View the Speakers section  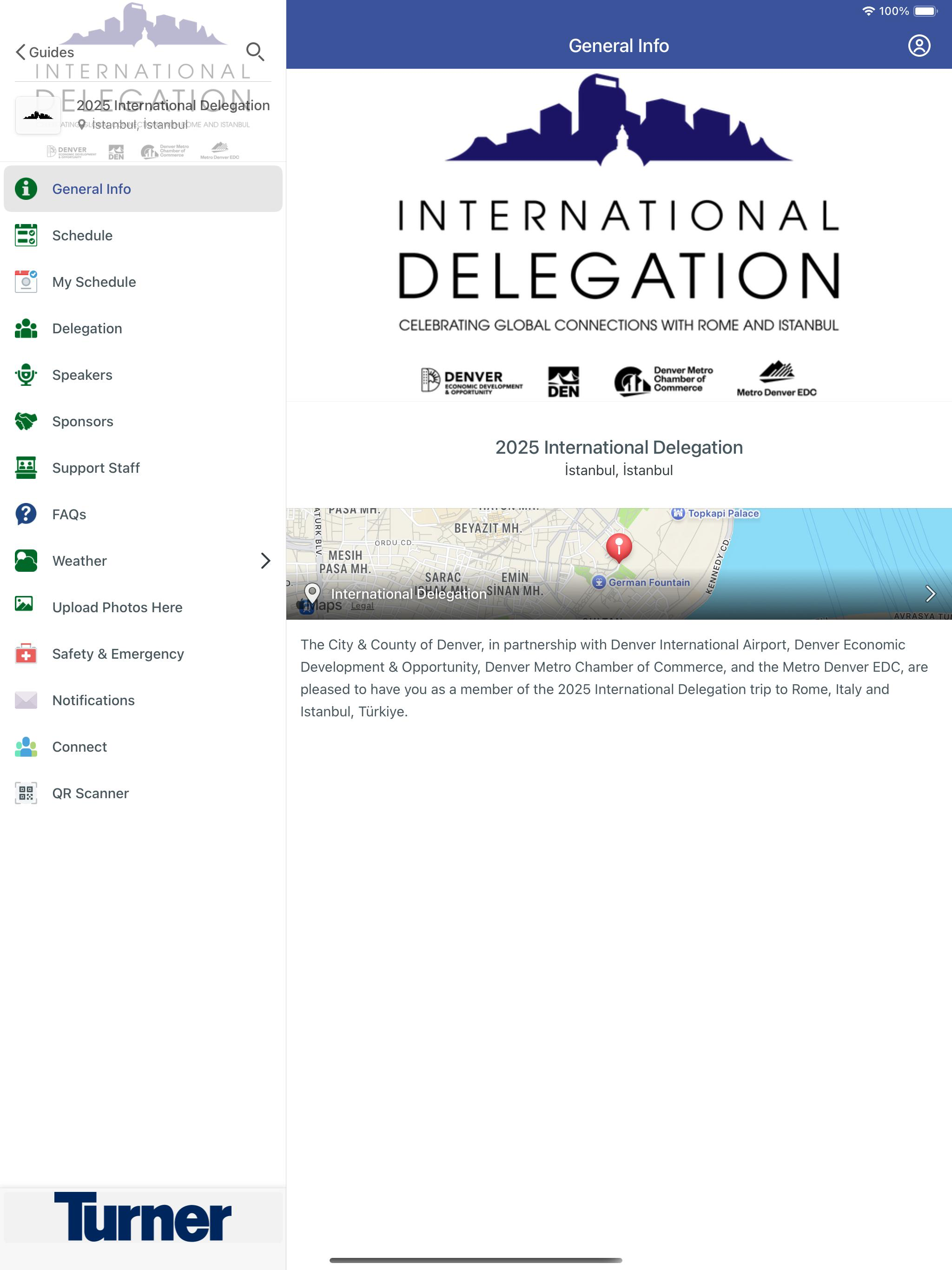click(143, 375)
